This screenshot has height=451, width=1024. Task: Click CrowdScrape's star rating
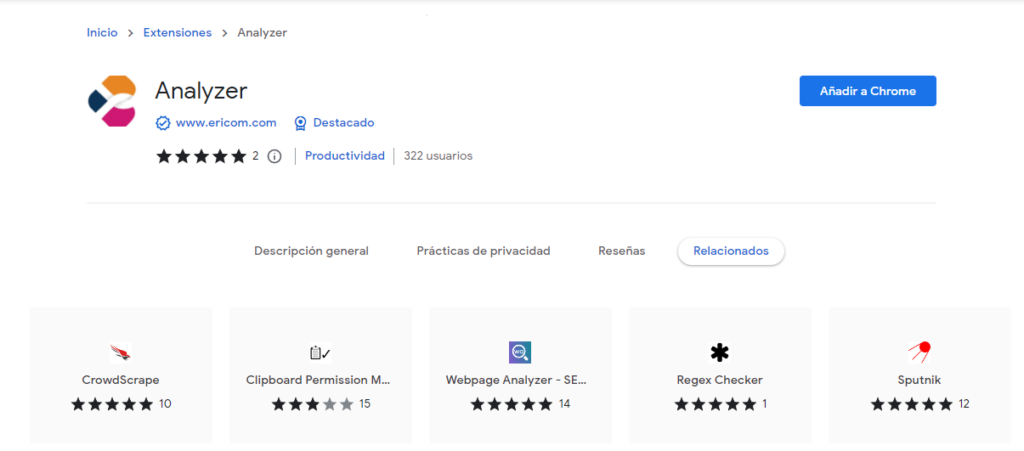[x=112, y=404]
